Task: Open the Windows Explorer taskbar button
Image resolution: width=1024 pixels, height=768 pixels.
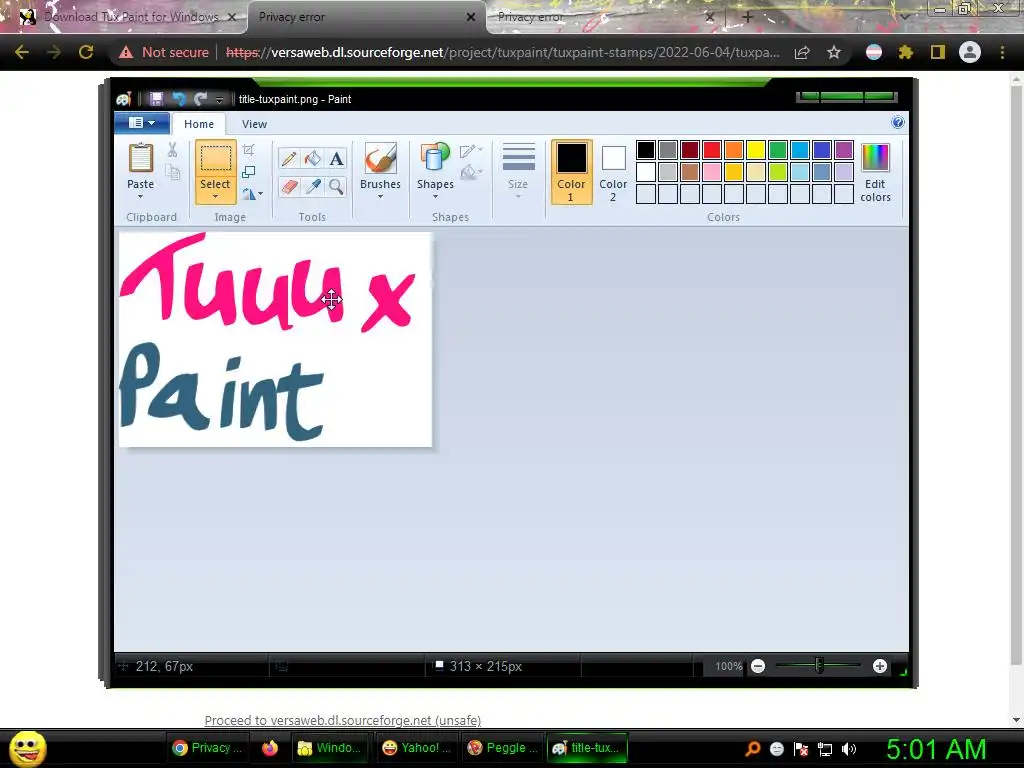Action: click(330, 748)
